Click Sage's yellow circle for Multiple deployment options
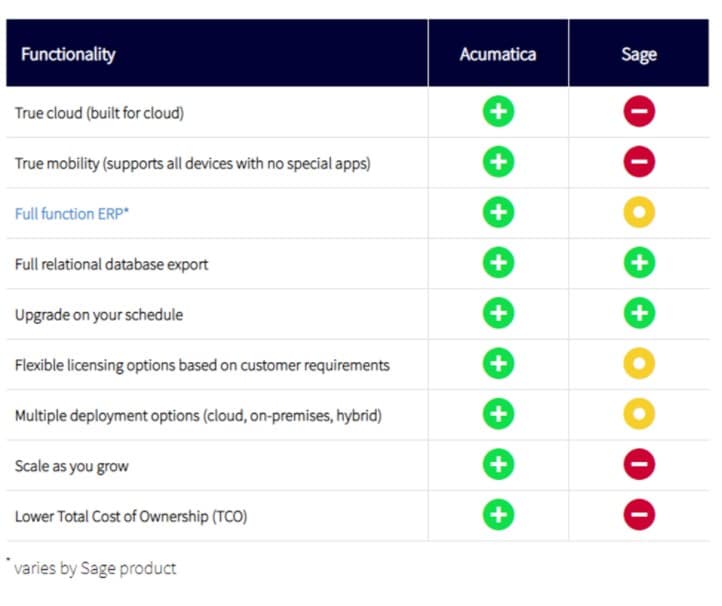 pos(639,414)
